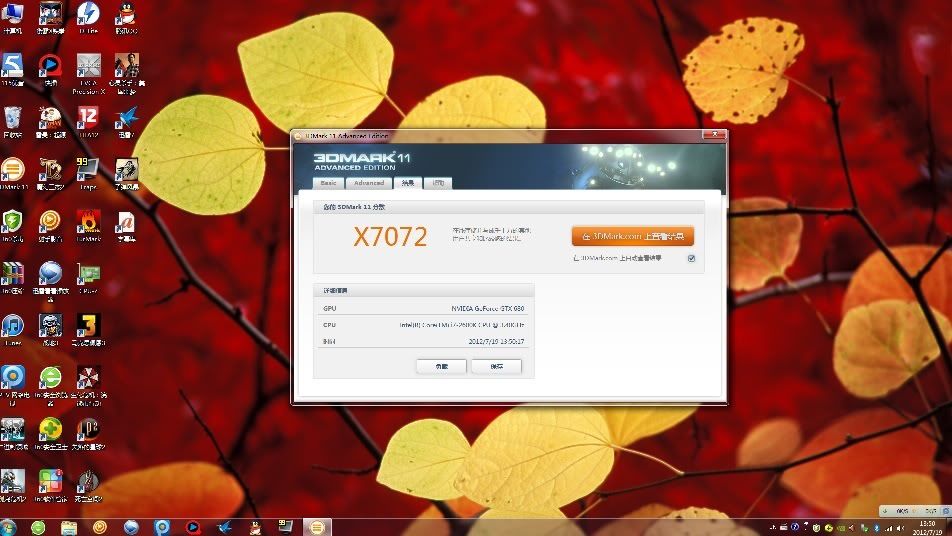952x536 pixels.
Task: Click the 3DMark 11 taskbar button
Action: (316, 527)
